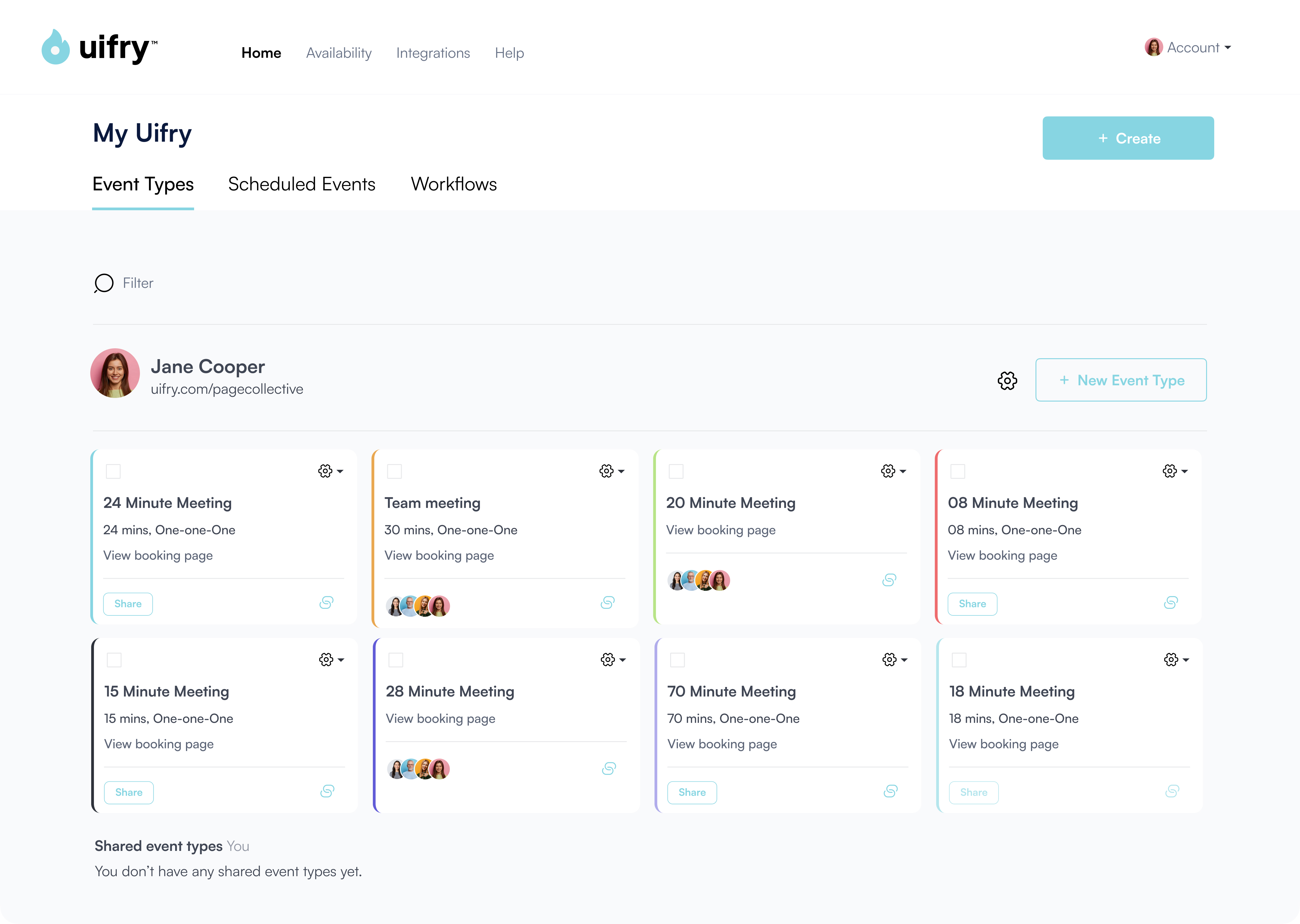The image size is (1300, 924).
Task: Select the 15 Minute Meeting checkbox
Action: (114, 660)
